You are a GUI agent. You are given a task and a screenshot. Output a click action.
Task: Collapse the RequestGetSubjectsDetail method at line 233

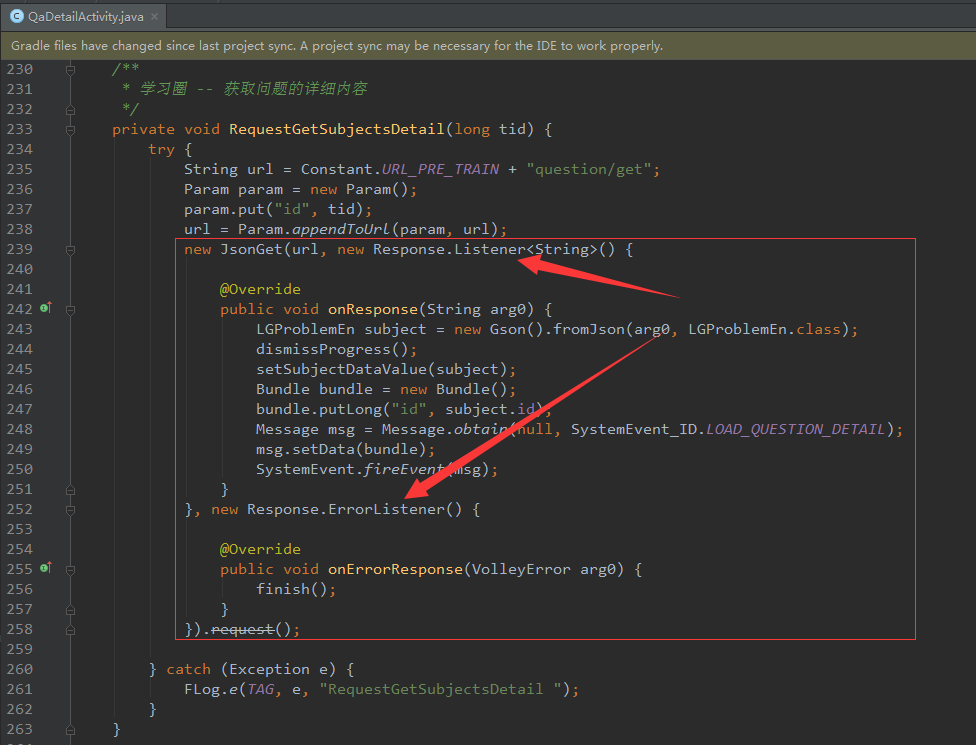[70, 129]
